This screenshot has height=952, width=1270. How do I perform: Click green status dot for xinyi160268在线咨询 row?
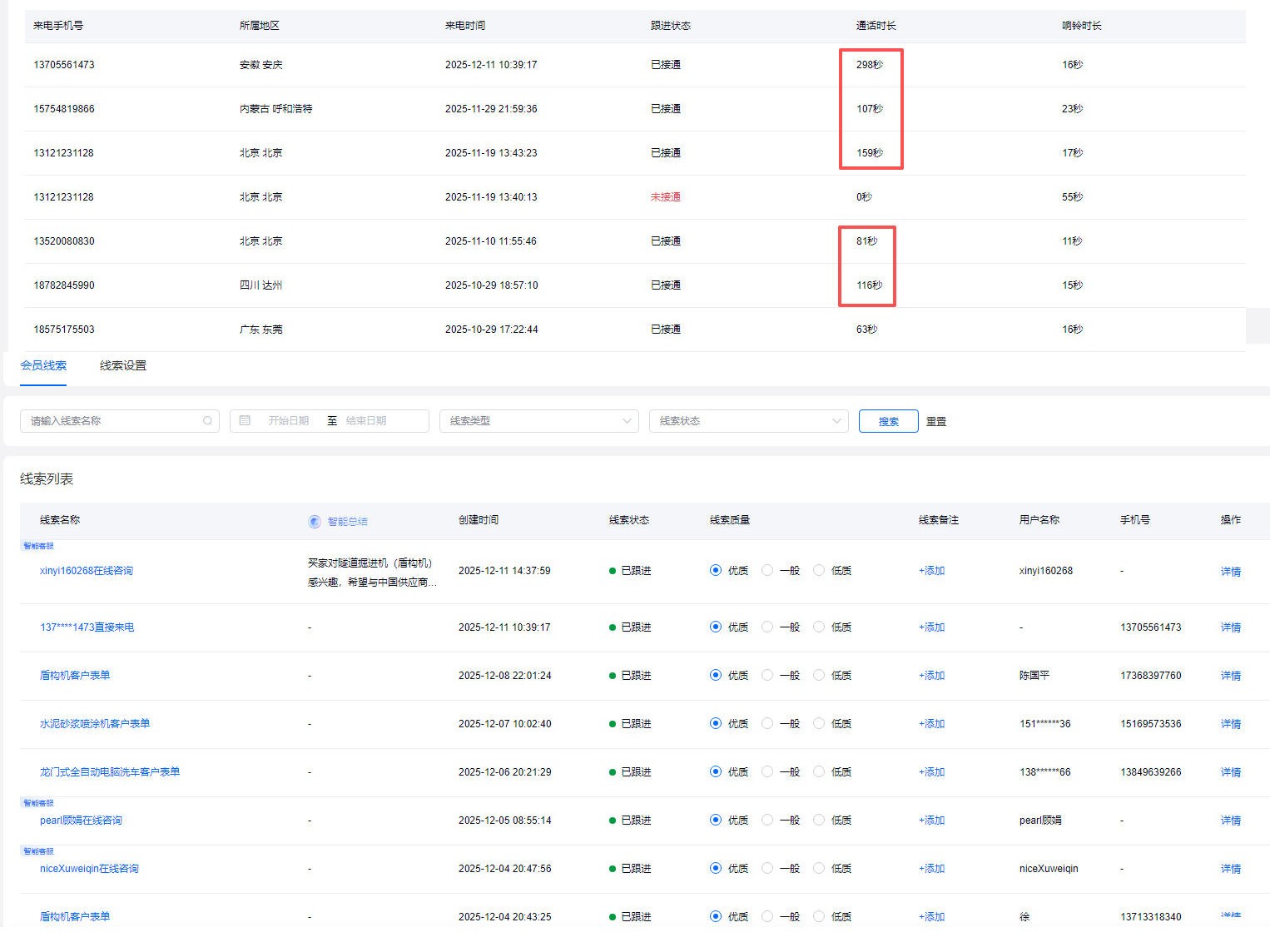point(613,571)
